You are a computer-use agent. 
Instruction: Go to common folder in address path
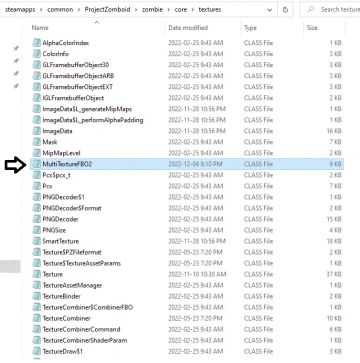pos(59,10)
